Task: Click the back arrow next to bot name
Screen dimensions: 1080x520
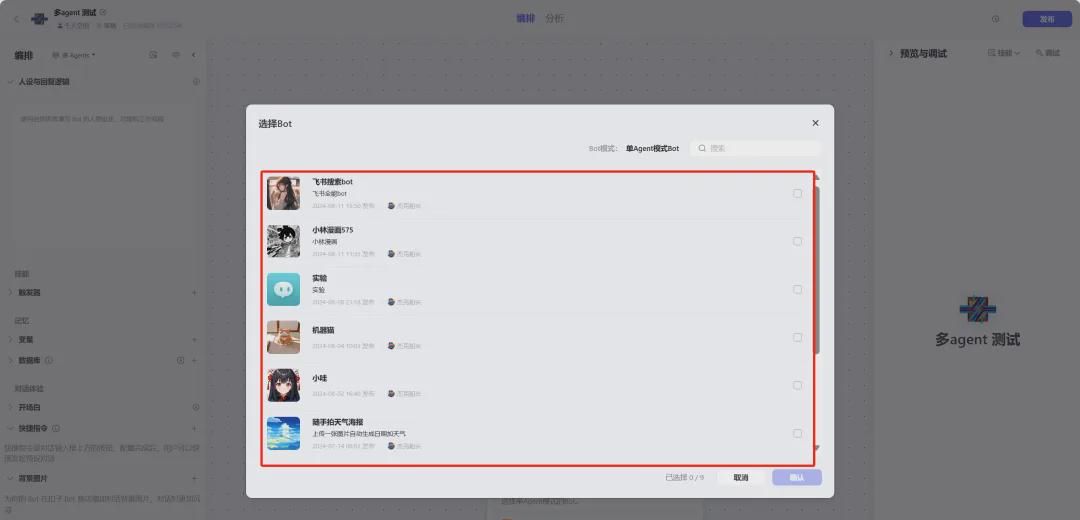Action: point(16,18)
